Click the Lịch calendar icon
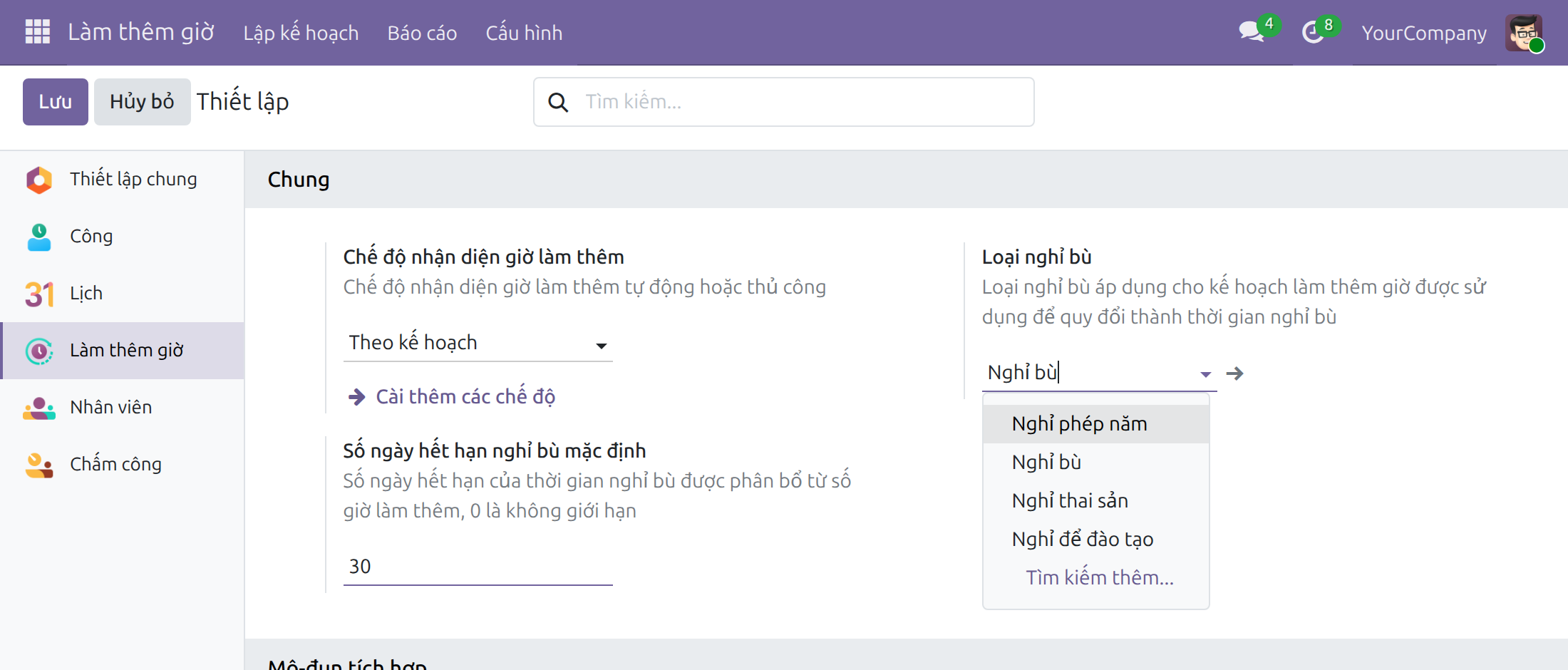 (39, 294)
